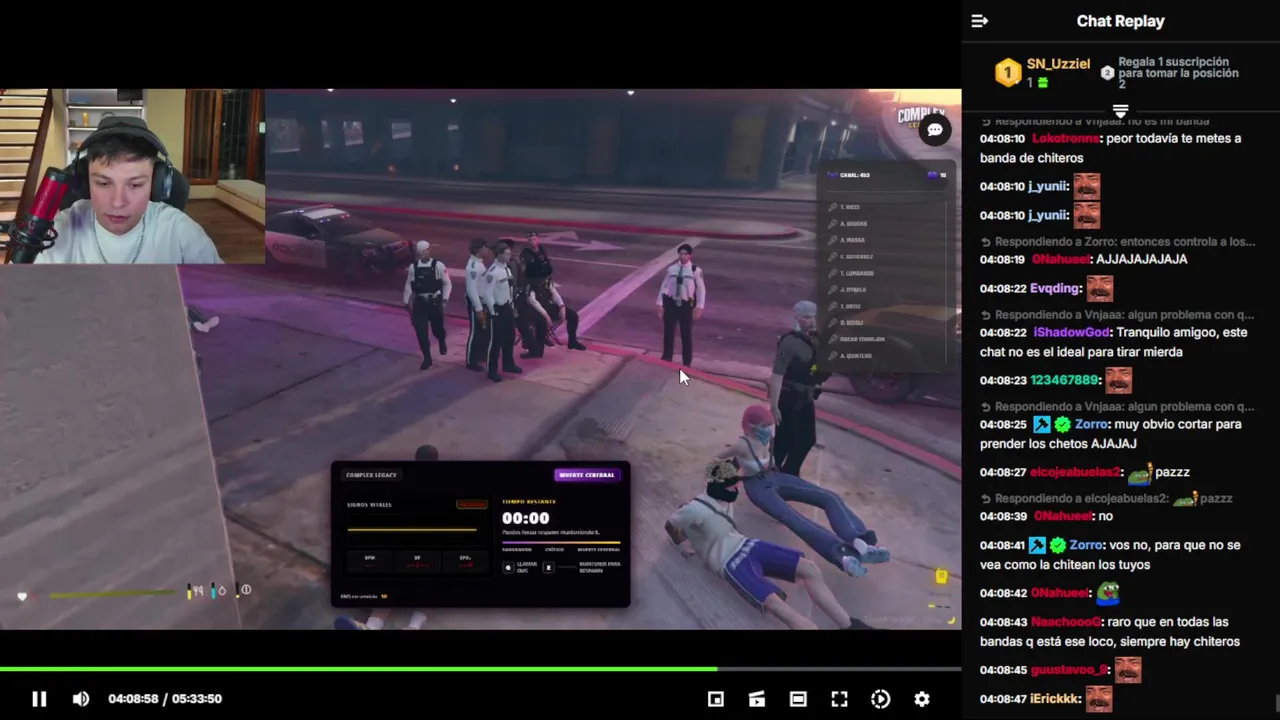Click username 123467889 in chat

1066,381
